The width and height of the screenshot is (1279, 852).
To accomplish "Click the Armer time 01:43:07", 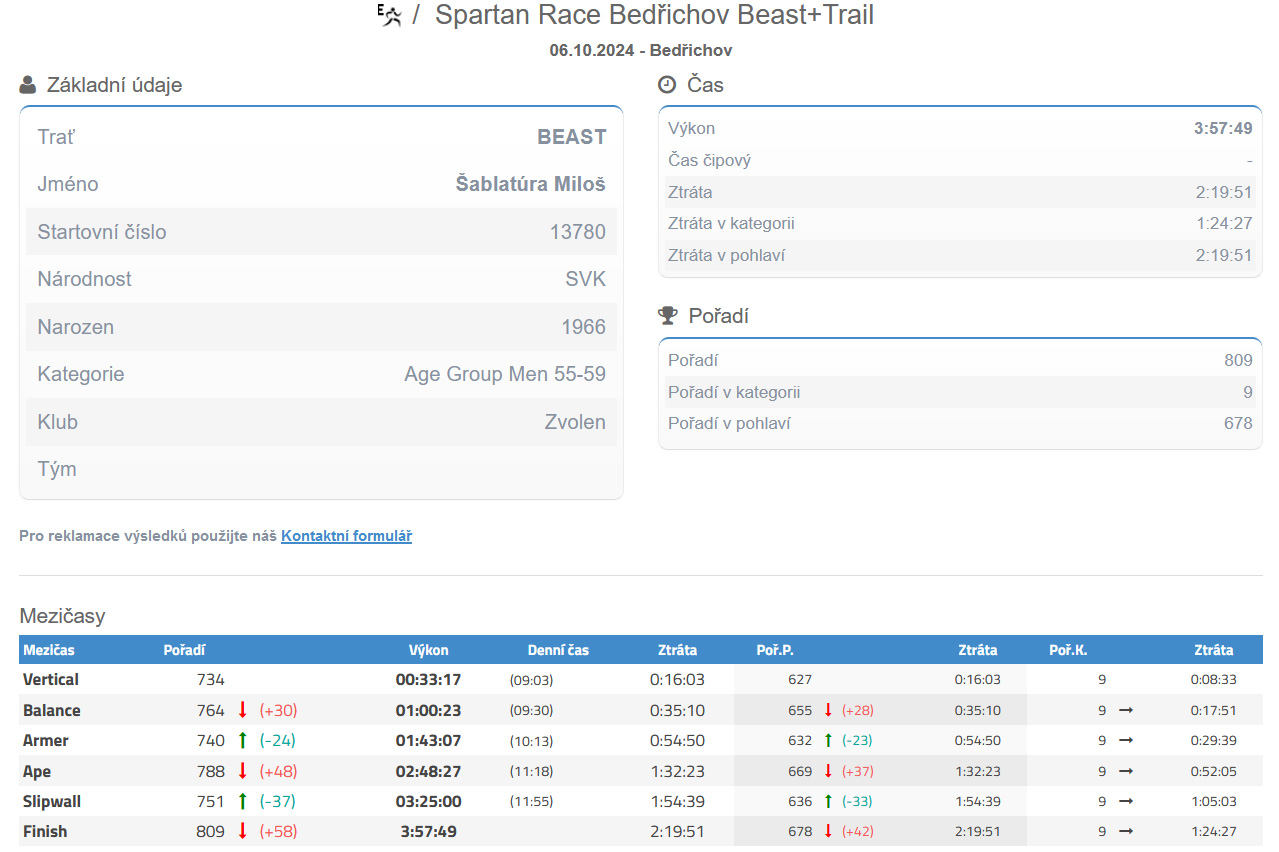I will click(x=428, y=741).
